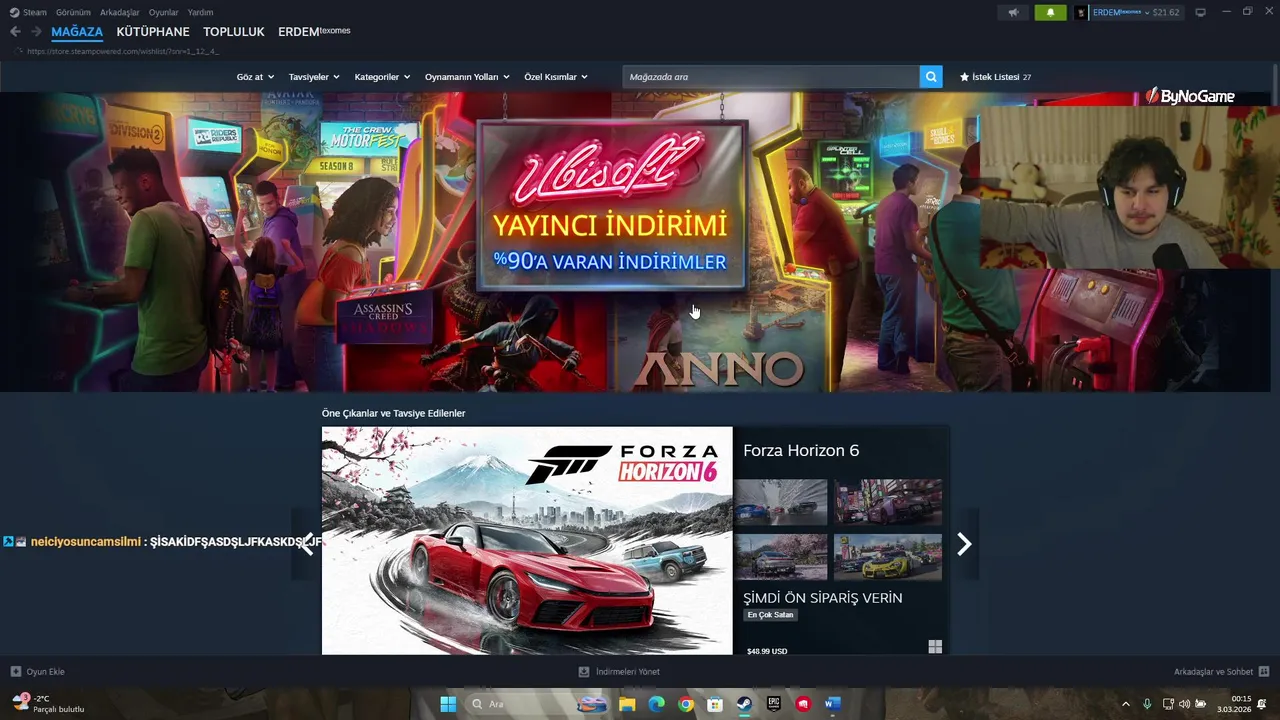Viewport: 1280px width, 720px height.
Task: View the lower-right Forza screenshot thumbnail
Action: coord(888,557)
